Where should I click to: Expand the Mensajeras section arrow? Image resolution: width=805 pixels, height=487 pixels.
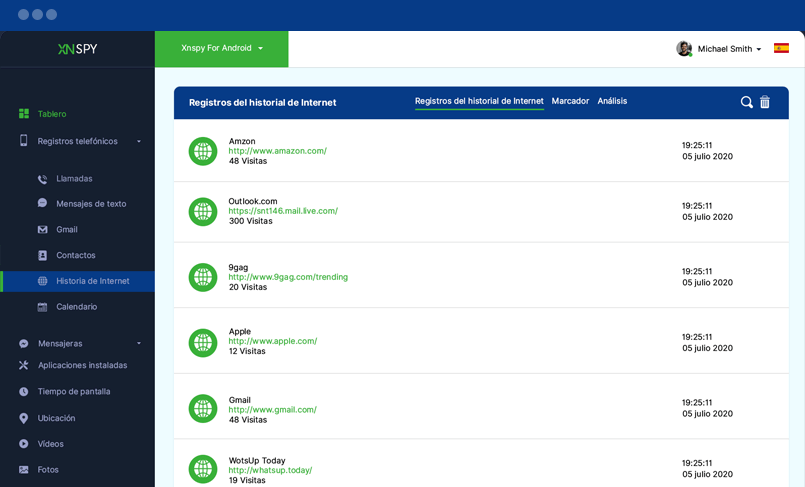139,344
